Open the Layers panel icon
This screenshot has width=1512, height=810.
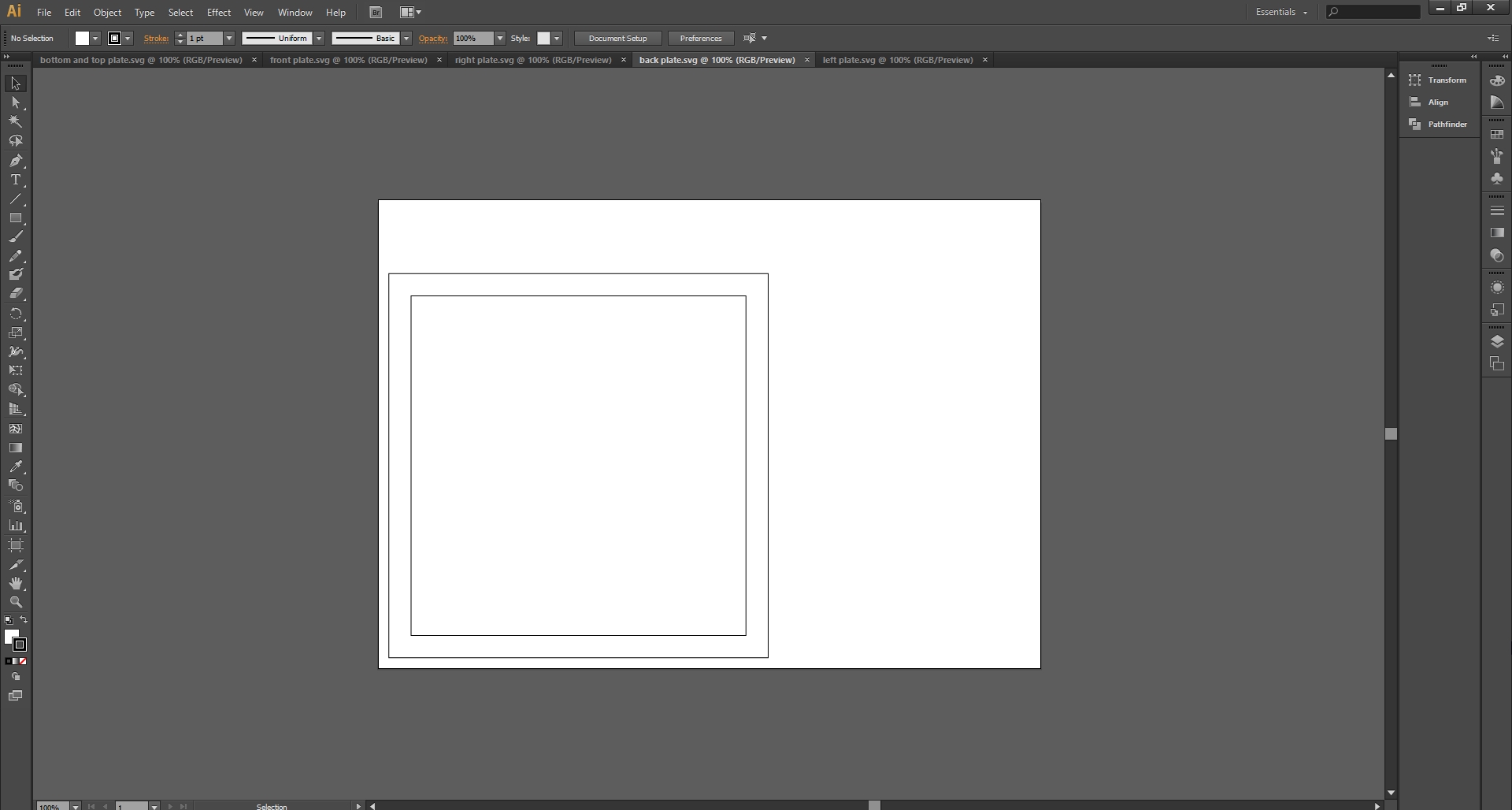tap(1497, 341)
